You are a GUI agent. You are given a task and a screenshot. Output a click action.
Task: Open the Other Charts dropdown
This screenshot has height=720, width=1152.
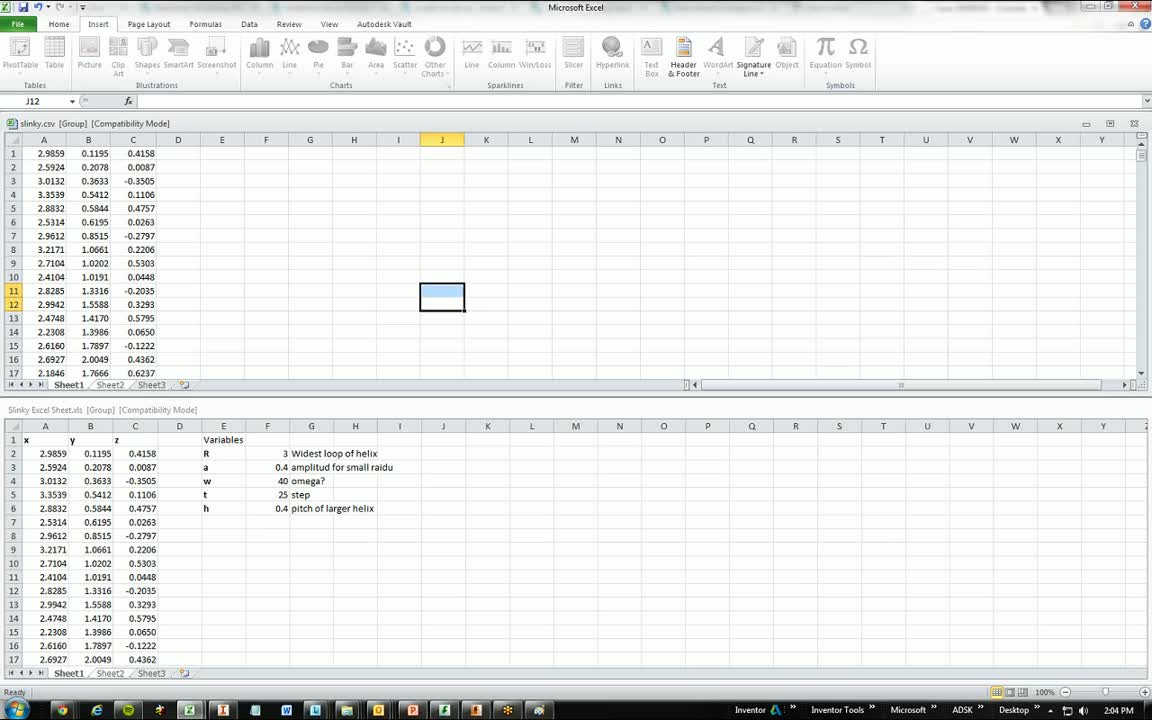434,55
